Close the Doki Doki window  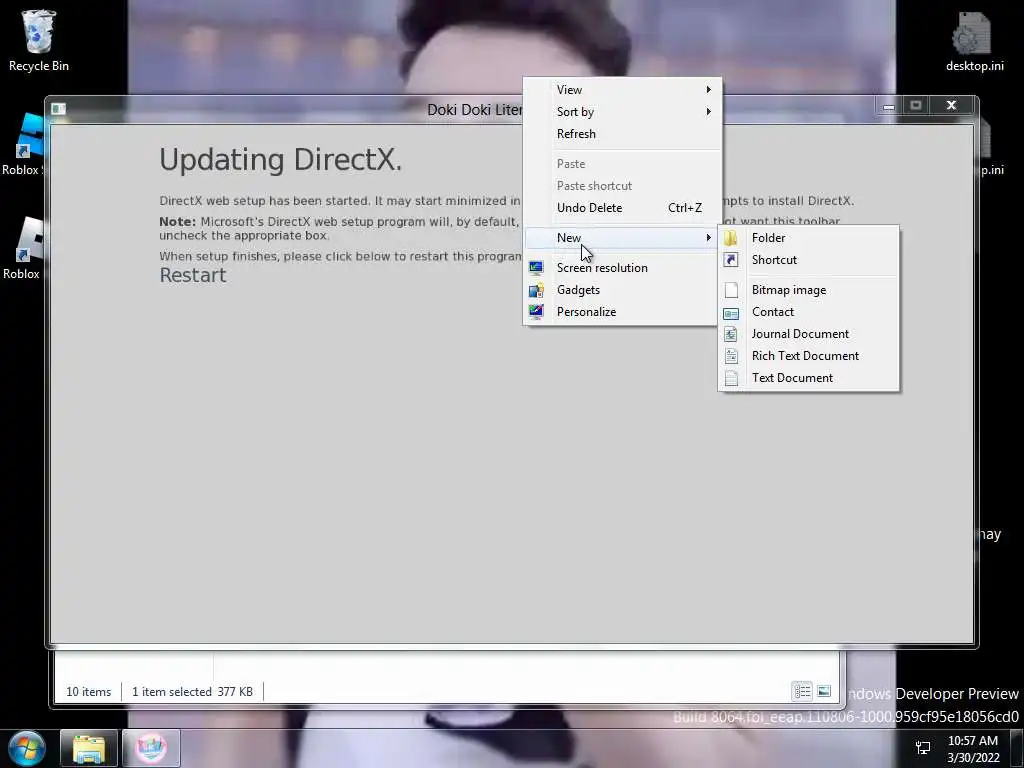pyautogui.click(x=952, y=106)
